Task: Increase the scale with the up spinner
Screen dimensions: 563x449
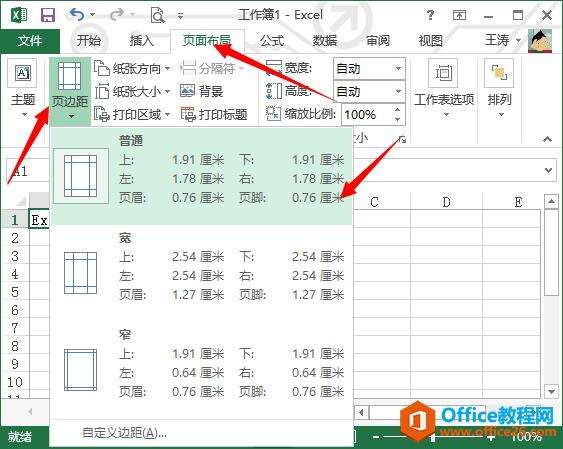Action: point(397,109)
